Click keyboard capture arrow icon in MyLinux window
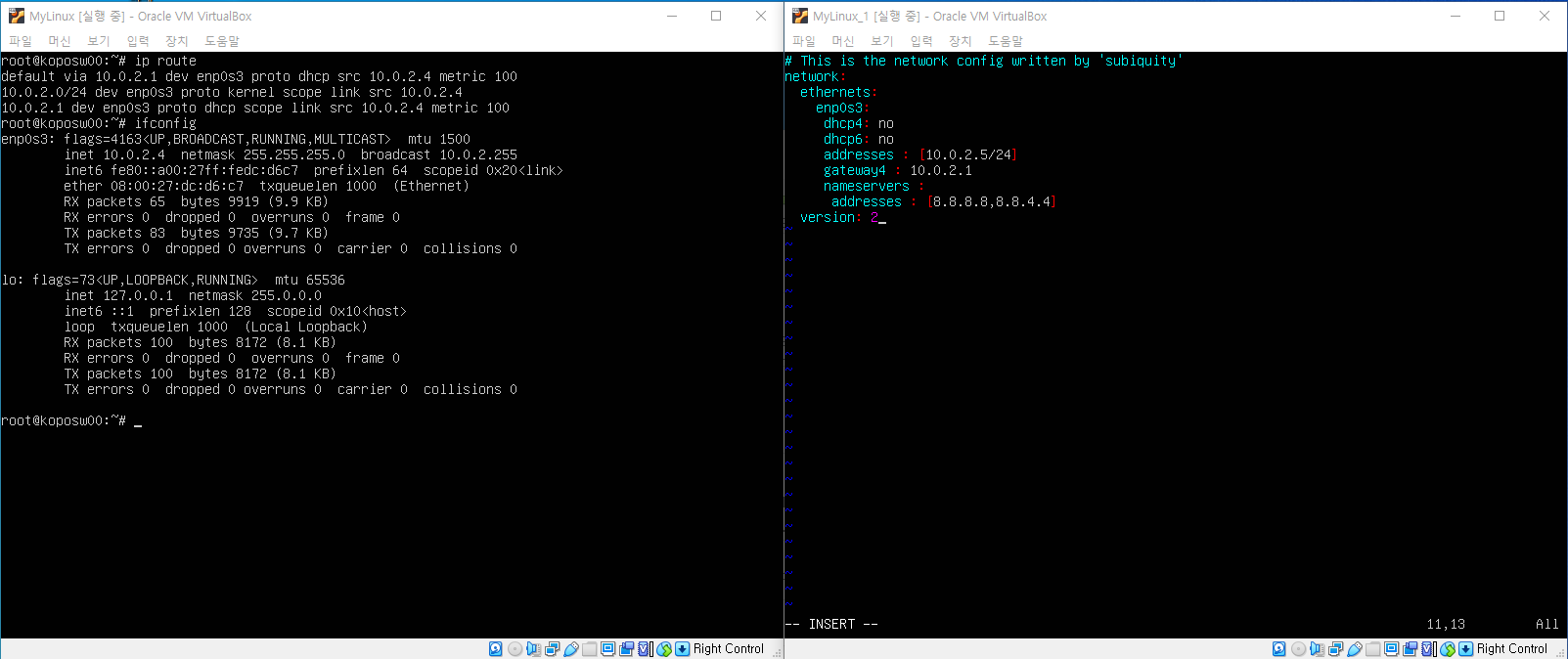Image resolution: width=1568 pixels, height=659 pixels. (x=682, y=648)
